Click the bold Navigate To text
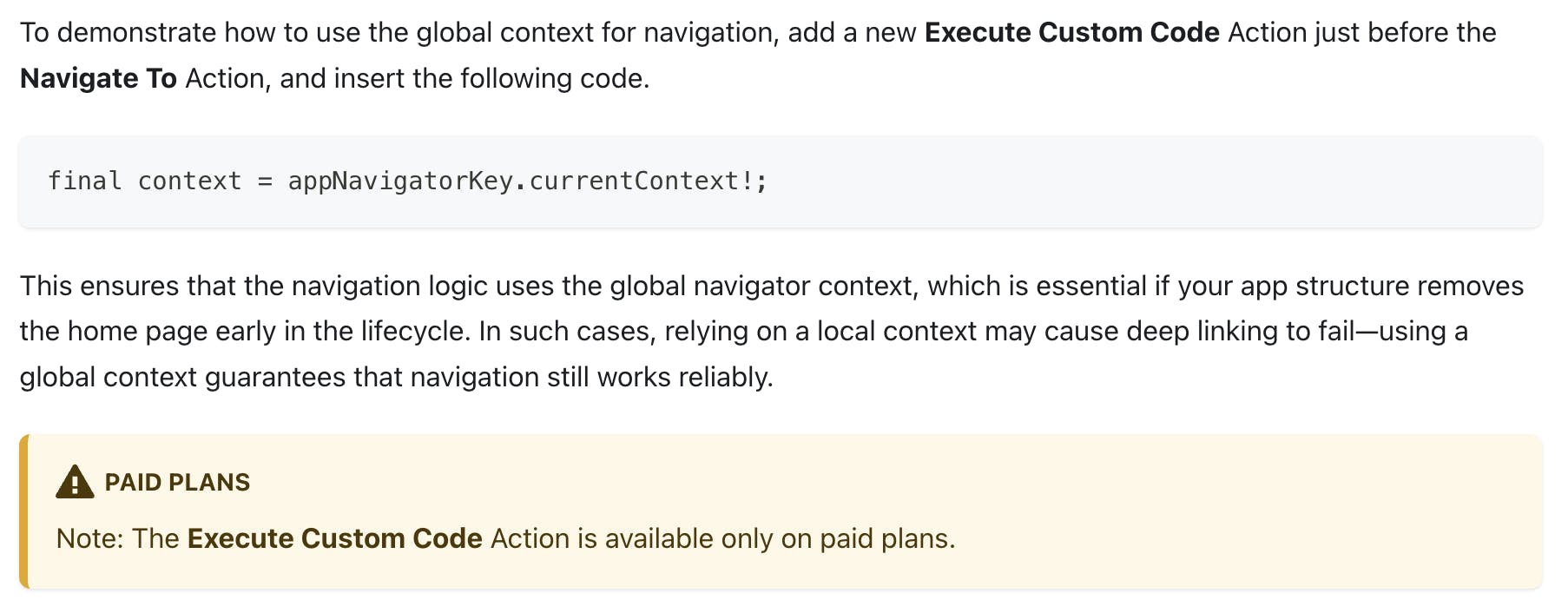 [x=99, y=78]
